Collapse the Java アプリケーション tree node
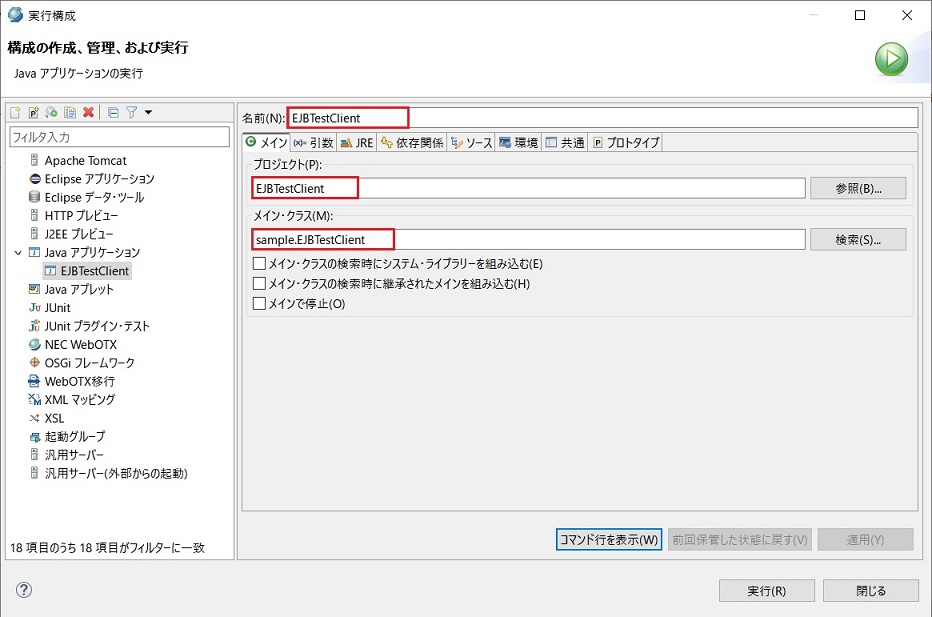The width and height of the screenshot is (932, 617). (18, 253)
